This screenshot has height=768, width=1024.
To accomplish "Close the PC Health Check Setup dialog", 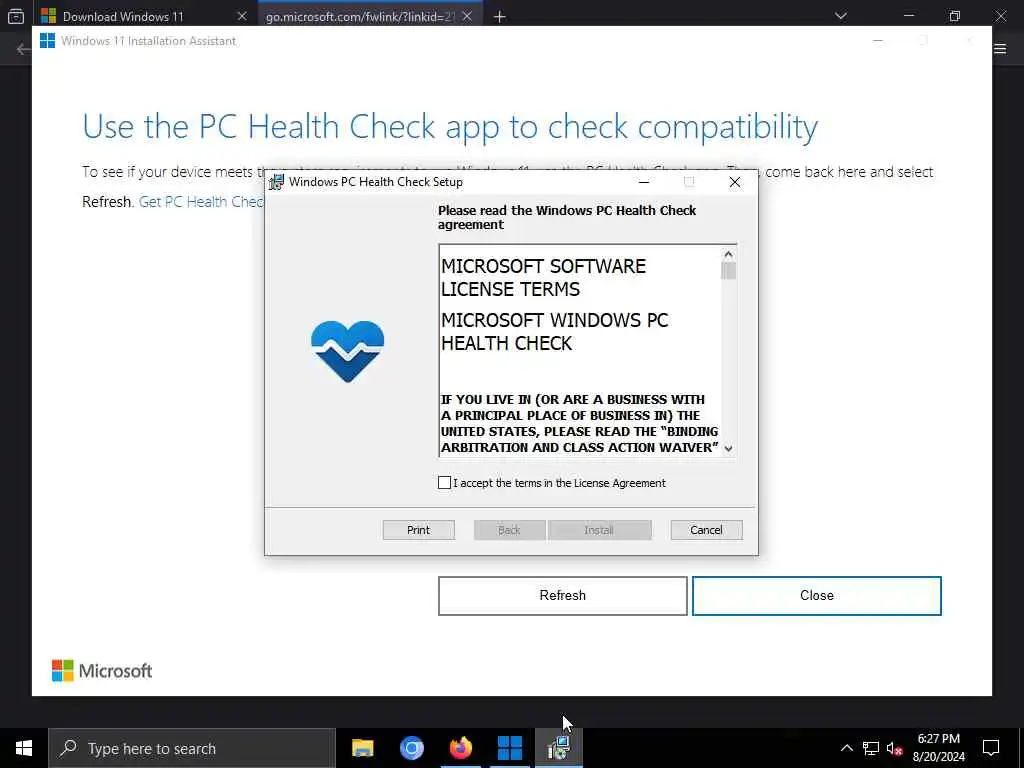I will (735, 182).
